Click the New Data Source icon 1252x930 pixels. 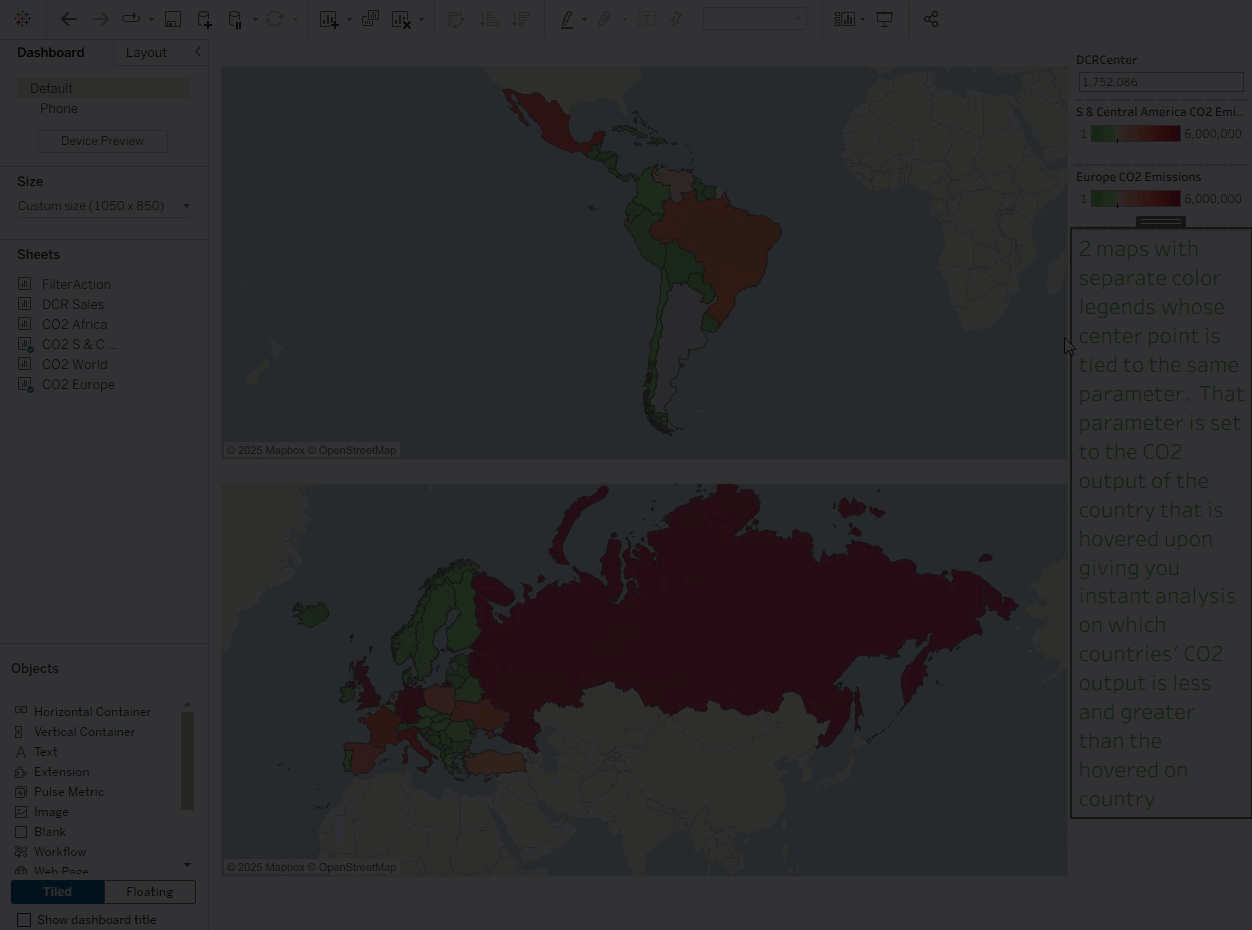204,19
